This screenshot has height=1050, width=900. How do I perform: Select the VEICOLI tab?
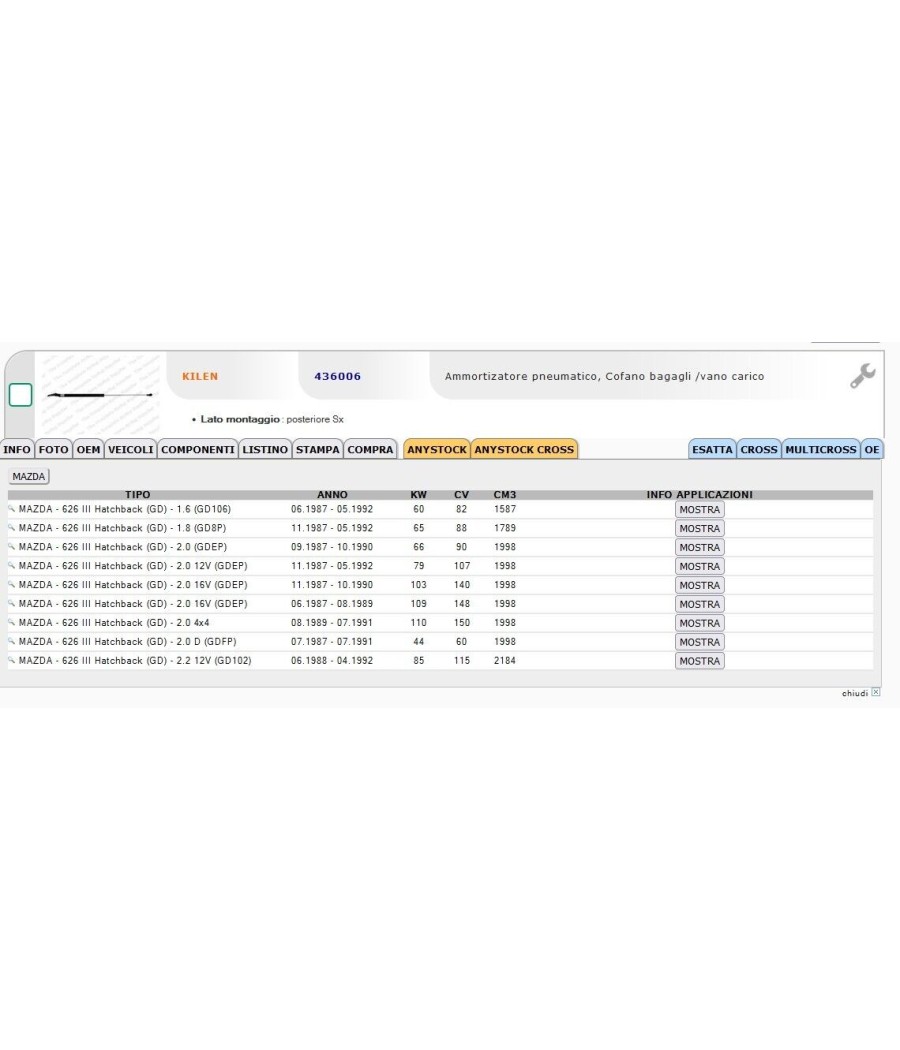[x=131, y=449]
